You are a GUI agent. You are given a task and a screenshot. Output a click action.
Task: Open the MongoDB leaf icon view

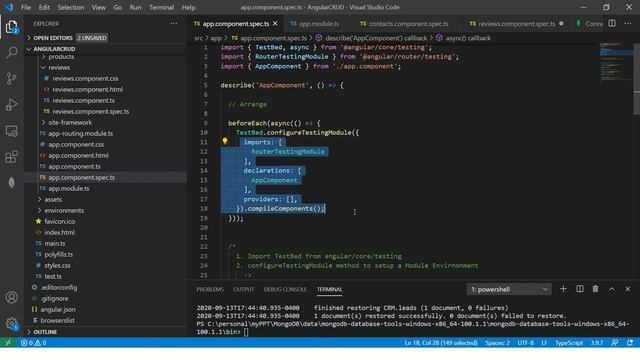11,182
